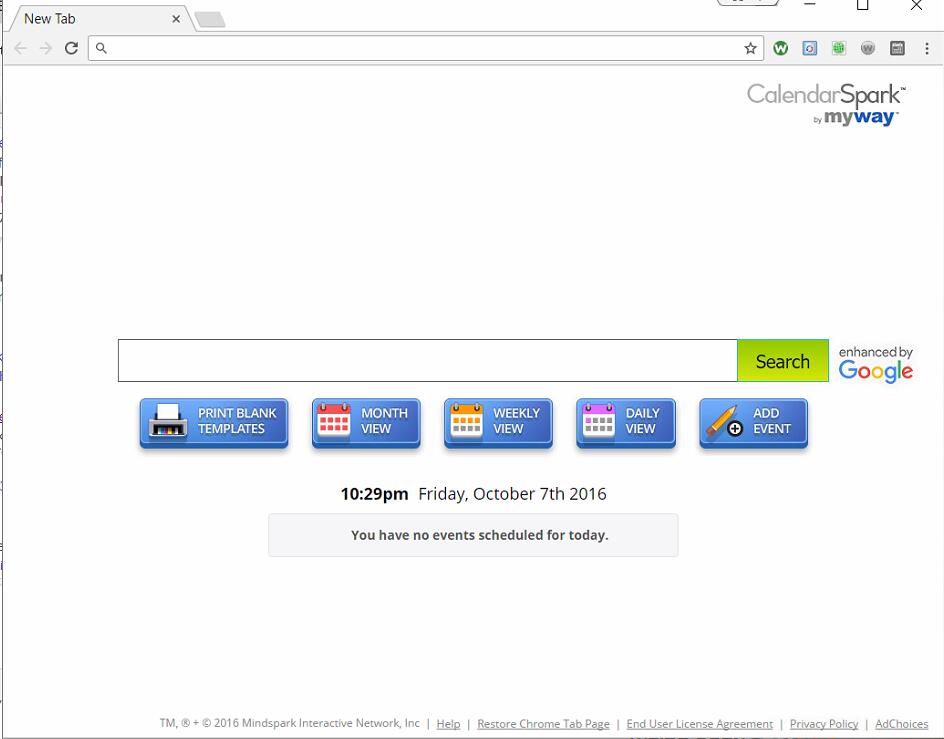
Task: Add Event to the calendar
Action: [x=753, y=423]
